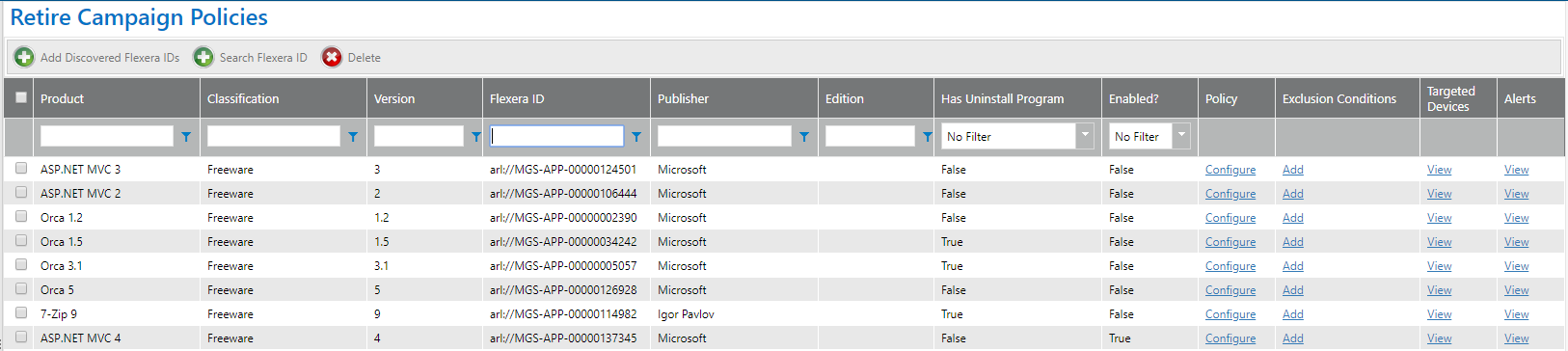1568x351 pixels.
Task: Click the red Delete icon
Action: coord(332,58)
